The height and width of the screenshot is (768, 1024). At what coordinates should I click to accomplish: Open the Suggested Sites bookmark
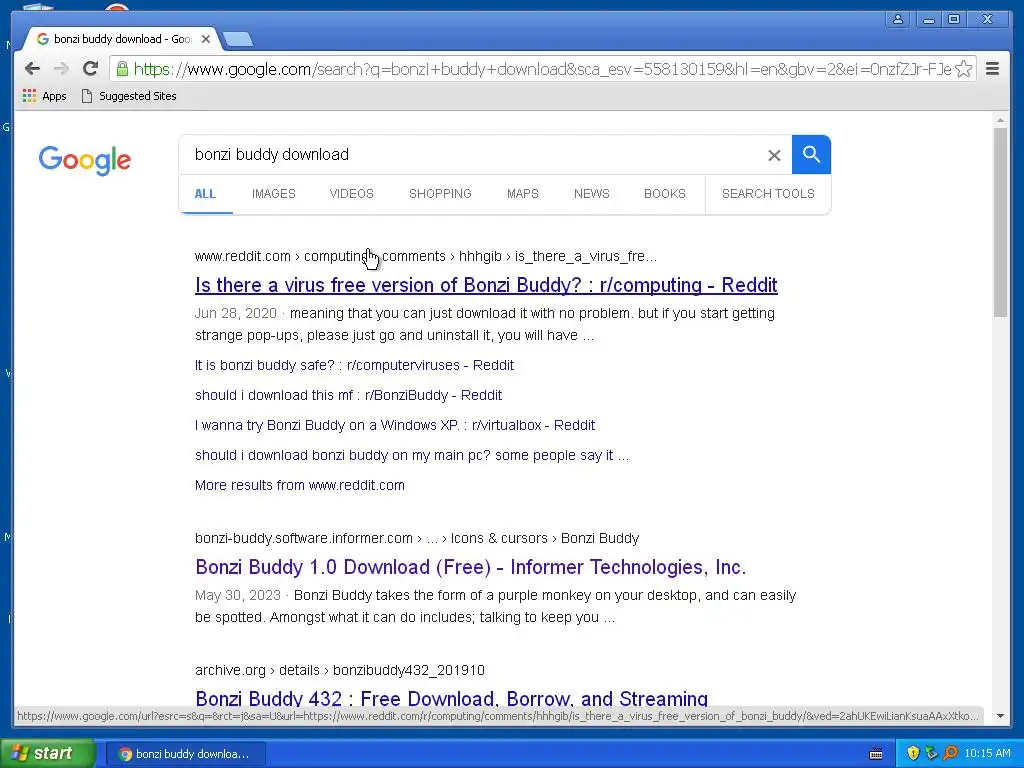point(129,96)
